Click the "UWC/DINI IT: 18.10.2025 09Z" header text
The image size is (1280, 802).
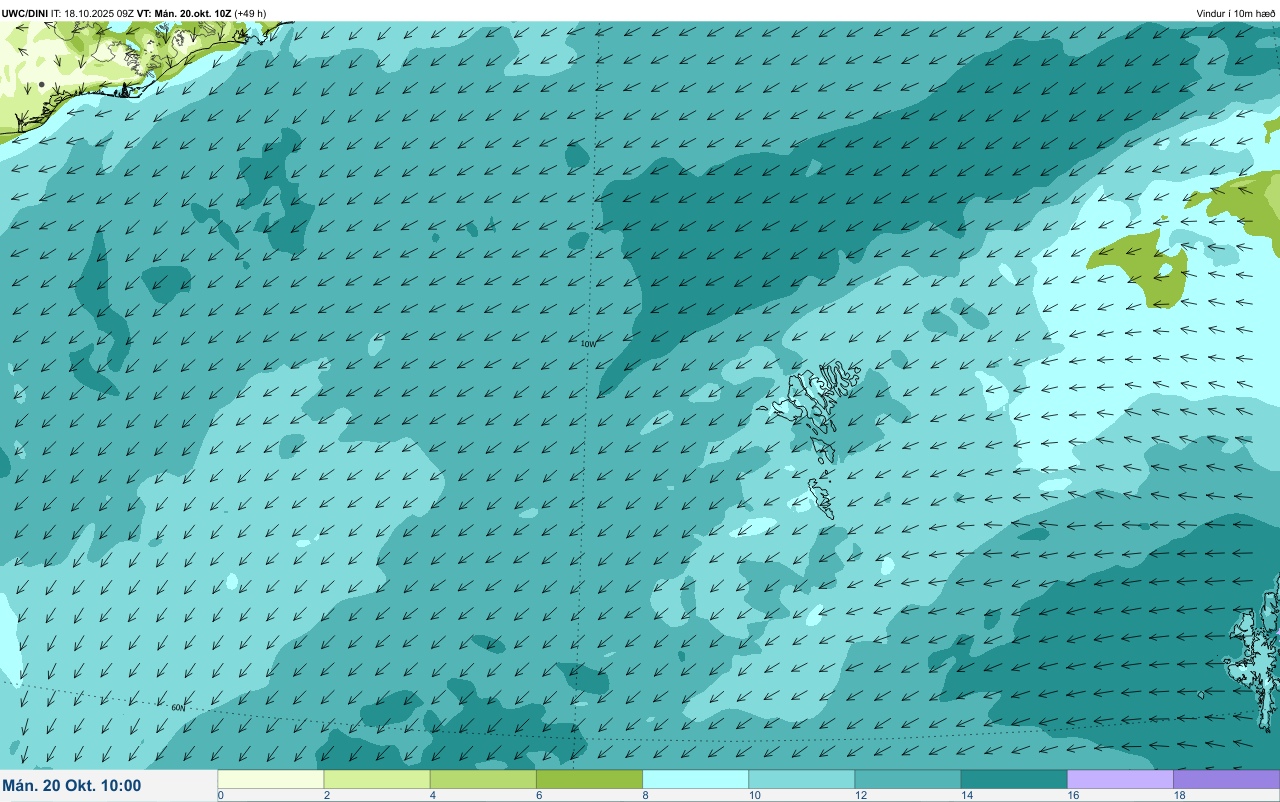click(x=68, y=13)
